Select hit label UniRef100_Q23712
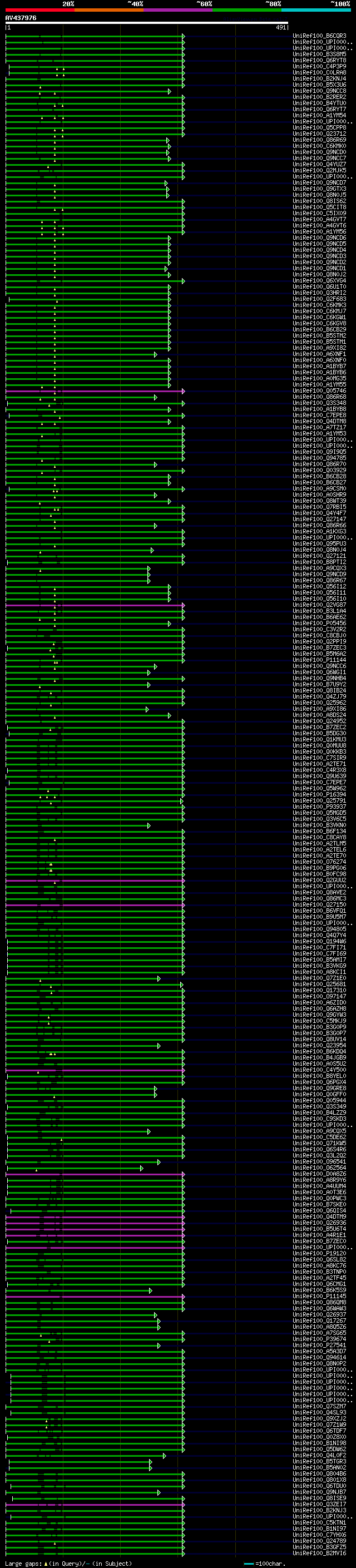Screen dimensions: 356x1568 pyautogui.click(x=319, y=134)
